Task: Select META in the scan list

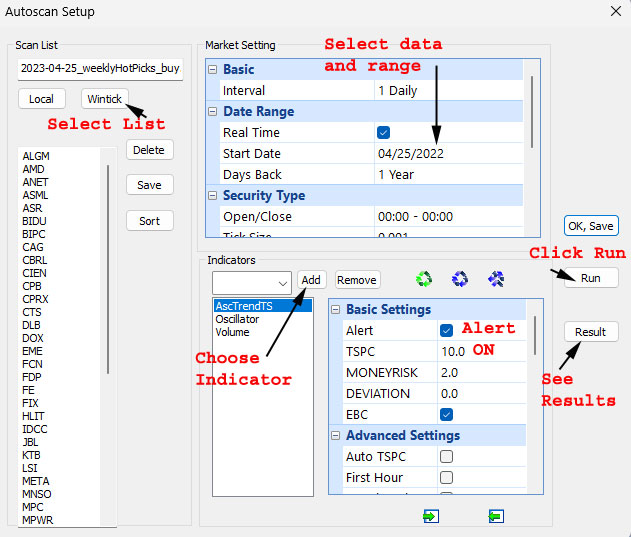Action: [36, 481]
